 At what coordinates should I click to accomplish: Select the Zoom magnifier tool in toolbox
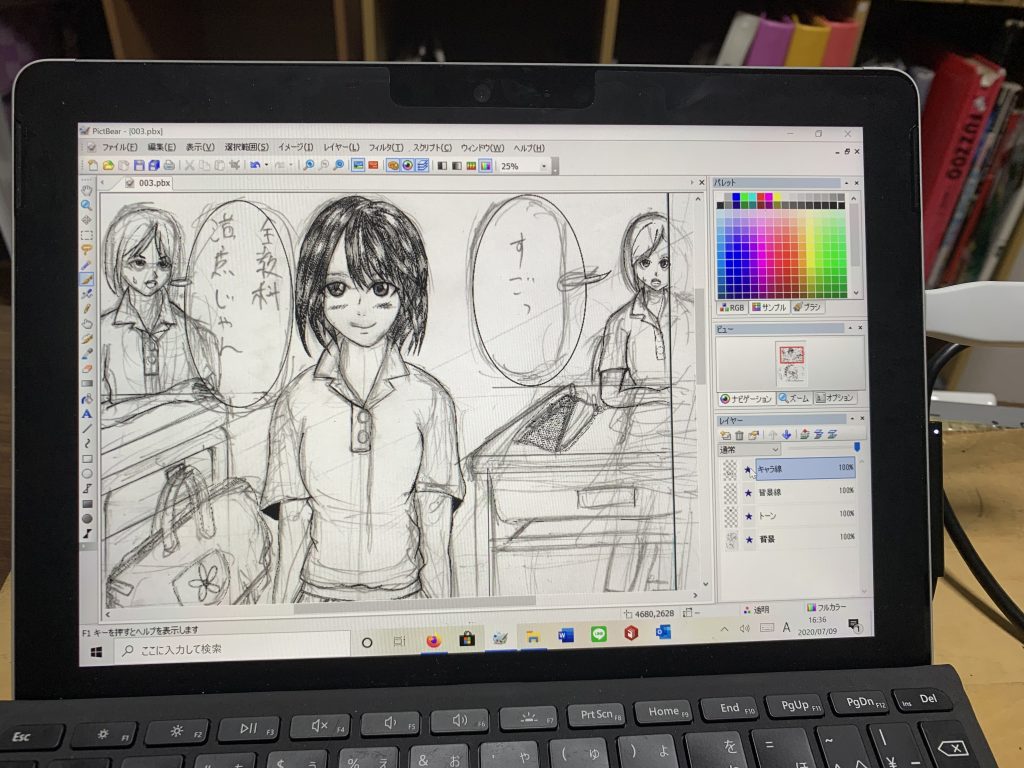coord(86,205)
